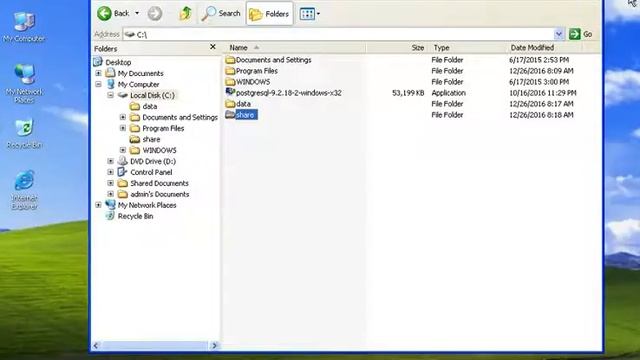The height and width of the screenshot is (360, 640).
Task: Select Recycle Bin desktop icon
Action: (24, 134)
